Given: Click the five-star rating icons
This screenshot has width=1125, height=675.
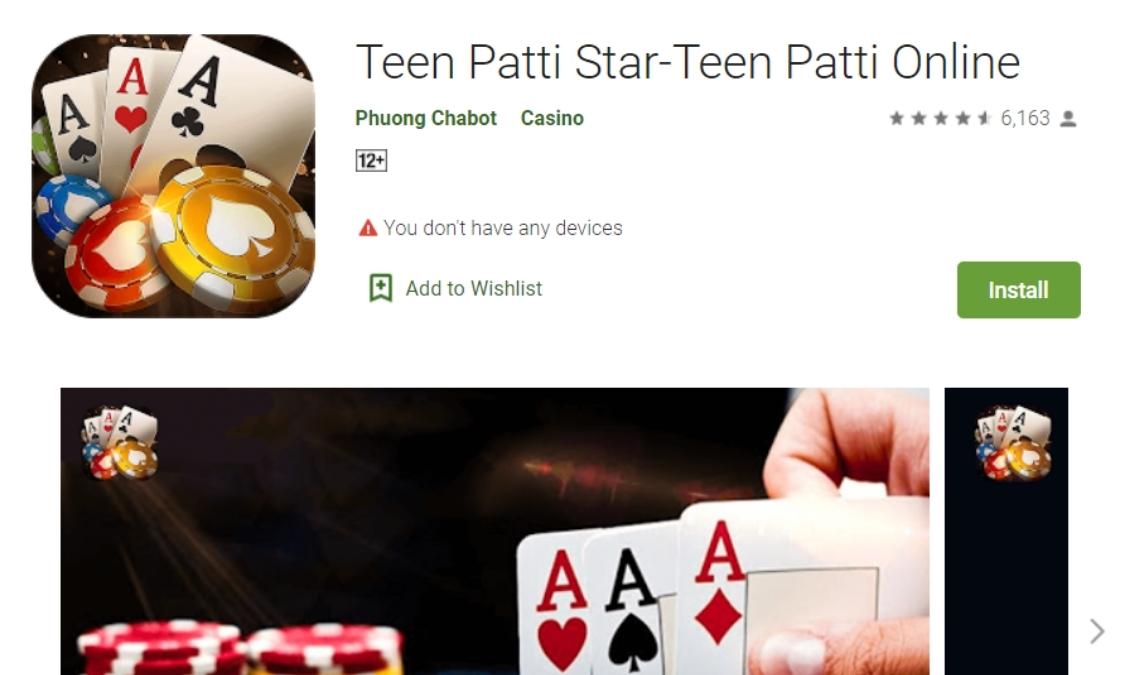Looking at the screenshot, I should click(941, 118).
